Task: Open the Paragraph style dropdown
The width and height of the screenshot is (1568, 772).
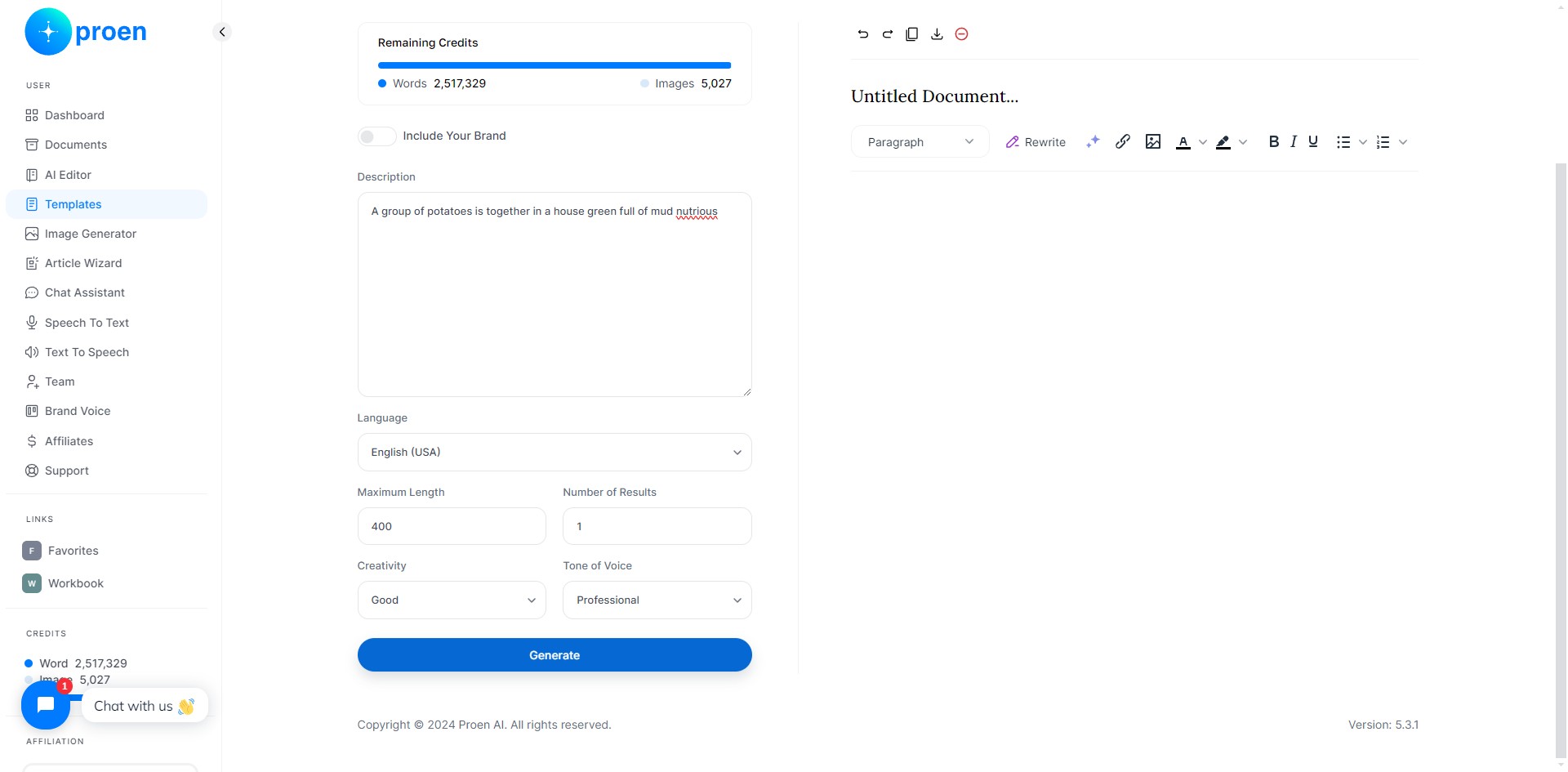Action: (x=920, y=141)
